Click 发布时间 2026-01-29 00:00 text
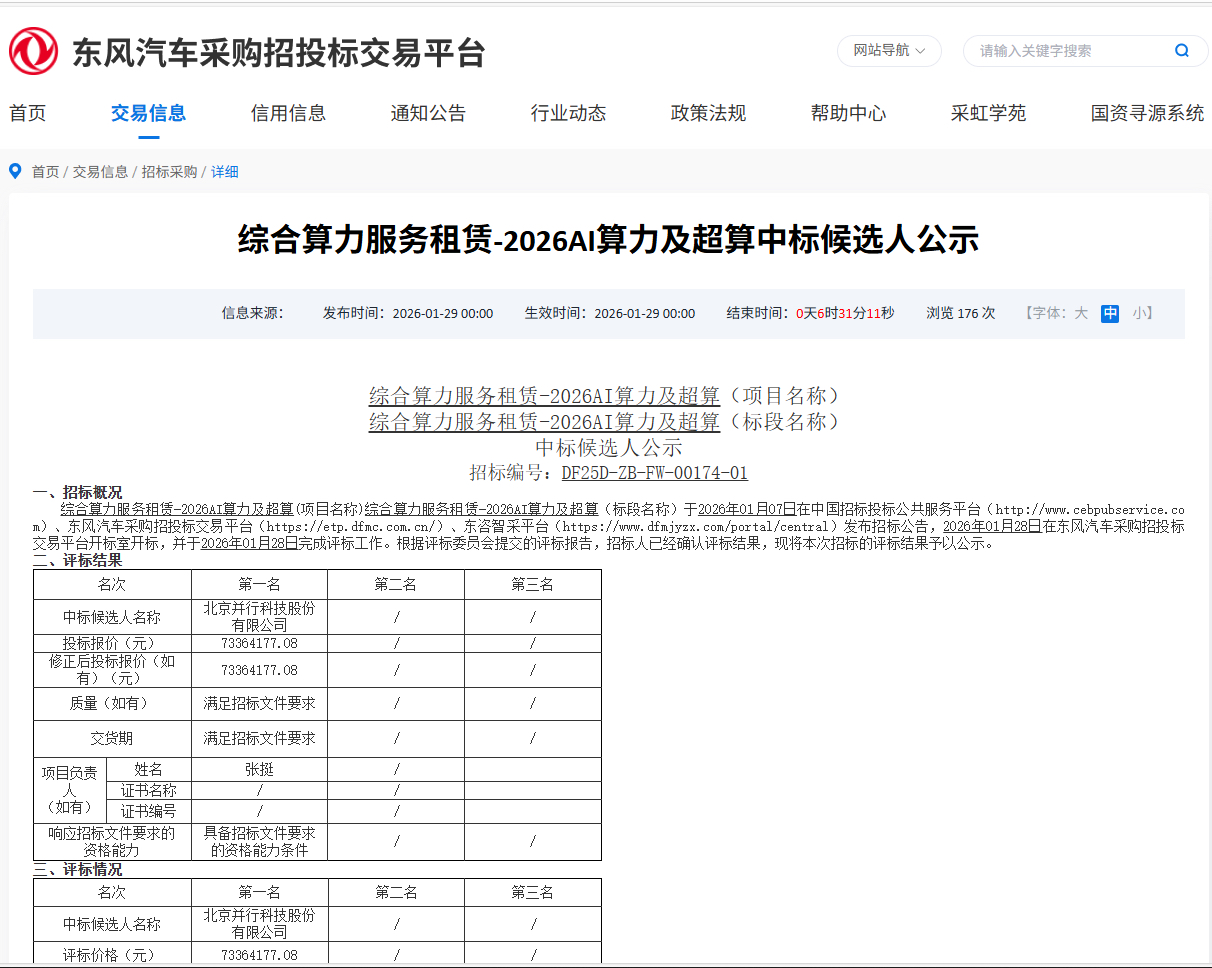The width and height of the screenshot is (1212, 968). [x=408, y=313]
